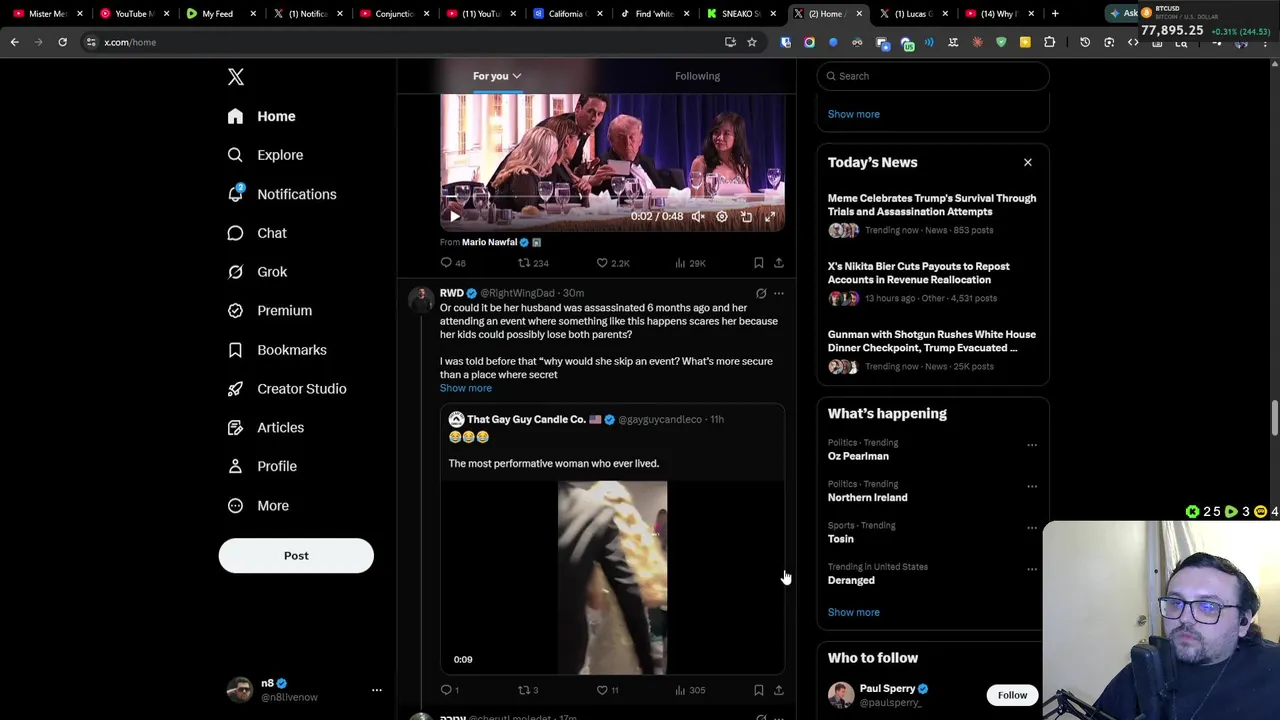Viewport: 1280px width, 720px height.
Task: Click the Grok icon on RWD's post
Action: pyautogui.click(x=761, y=294)
